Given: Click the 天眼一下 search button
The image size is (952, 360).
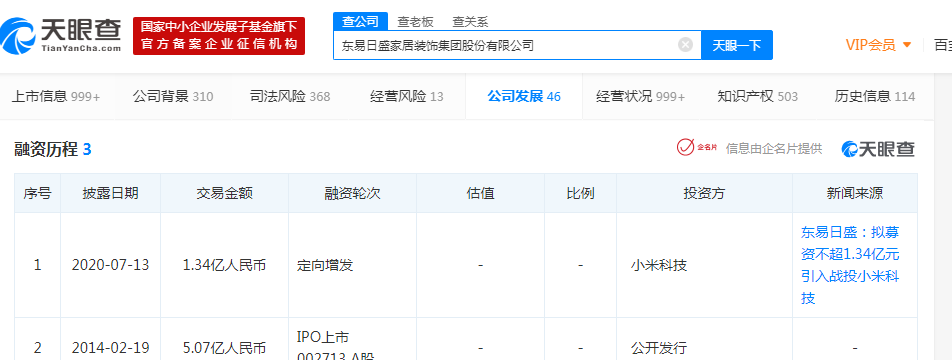Looking at the screenshot, I should (x=736, y=45).
